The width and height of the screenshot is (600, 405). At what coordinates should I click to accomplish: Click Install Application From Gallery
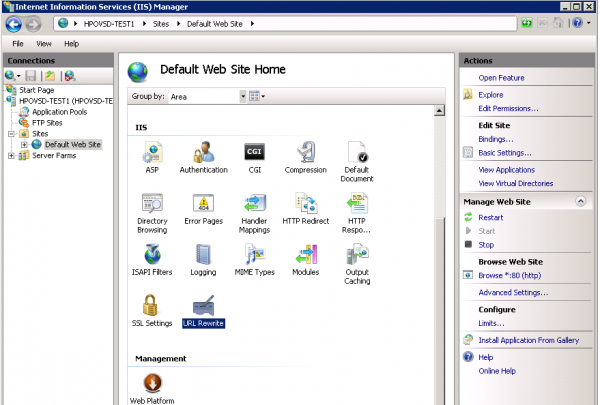click(528, 340)
